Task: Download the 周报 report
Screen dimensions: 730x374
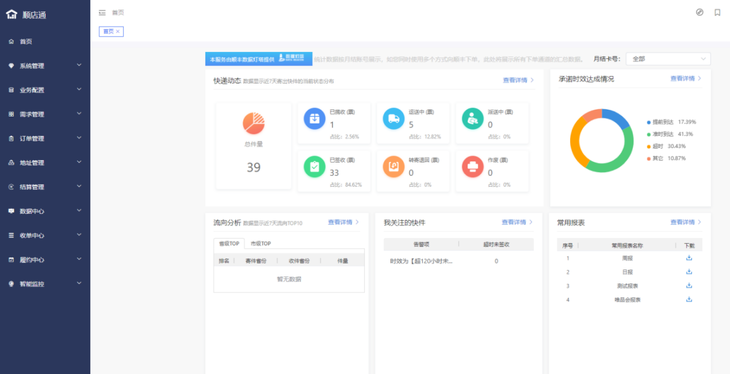Action: click(x=689, y=258)
